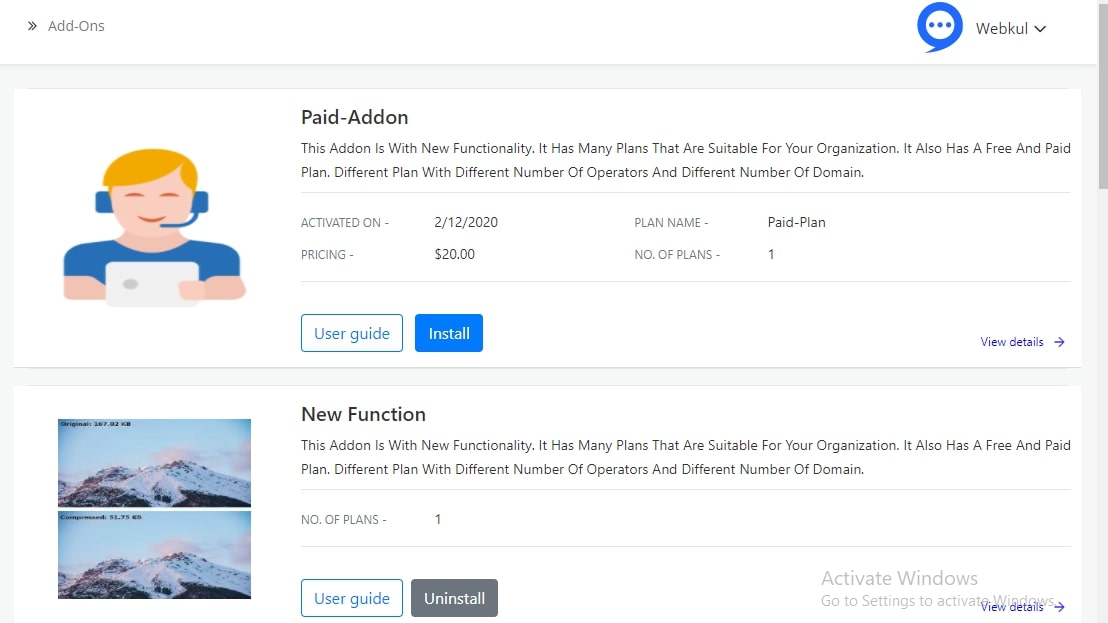
Task: Expand the chevron next to Webkul
Action: (x=1040, y=29)
